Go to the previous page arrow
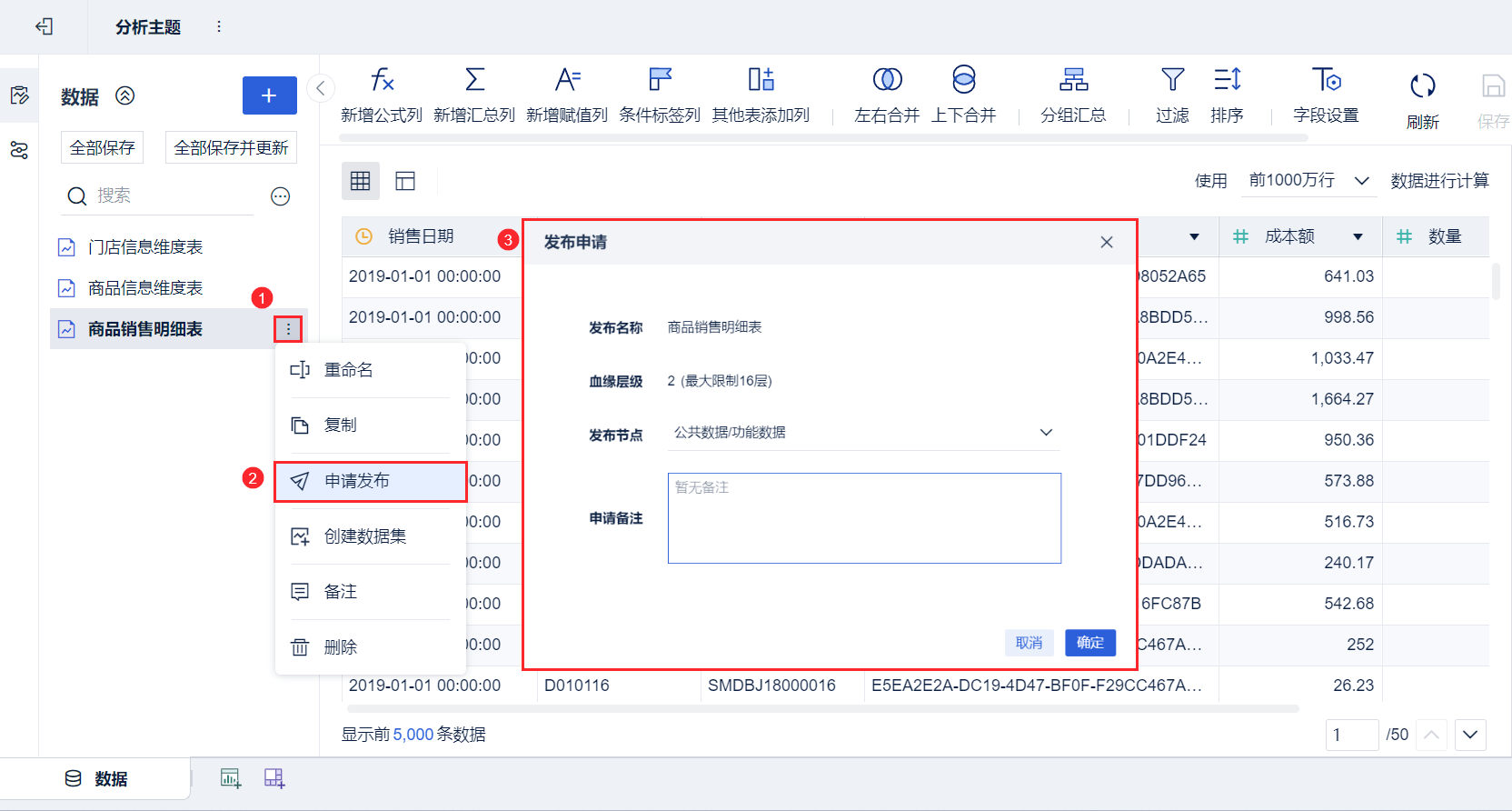The image size is (1512, 811). click(1432, 735)
